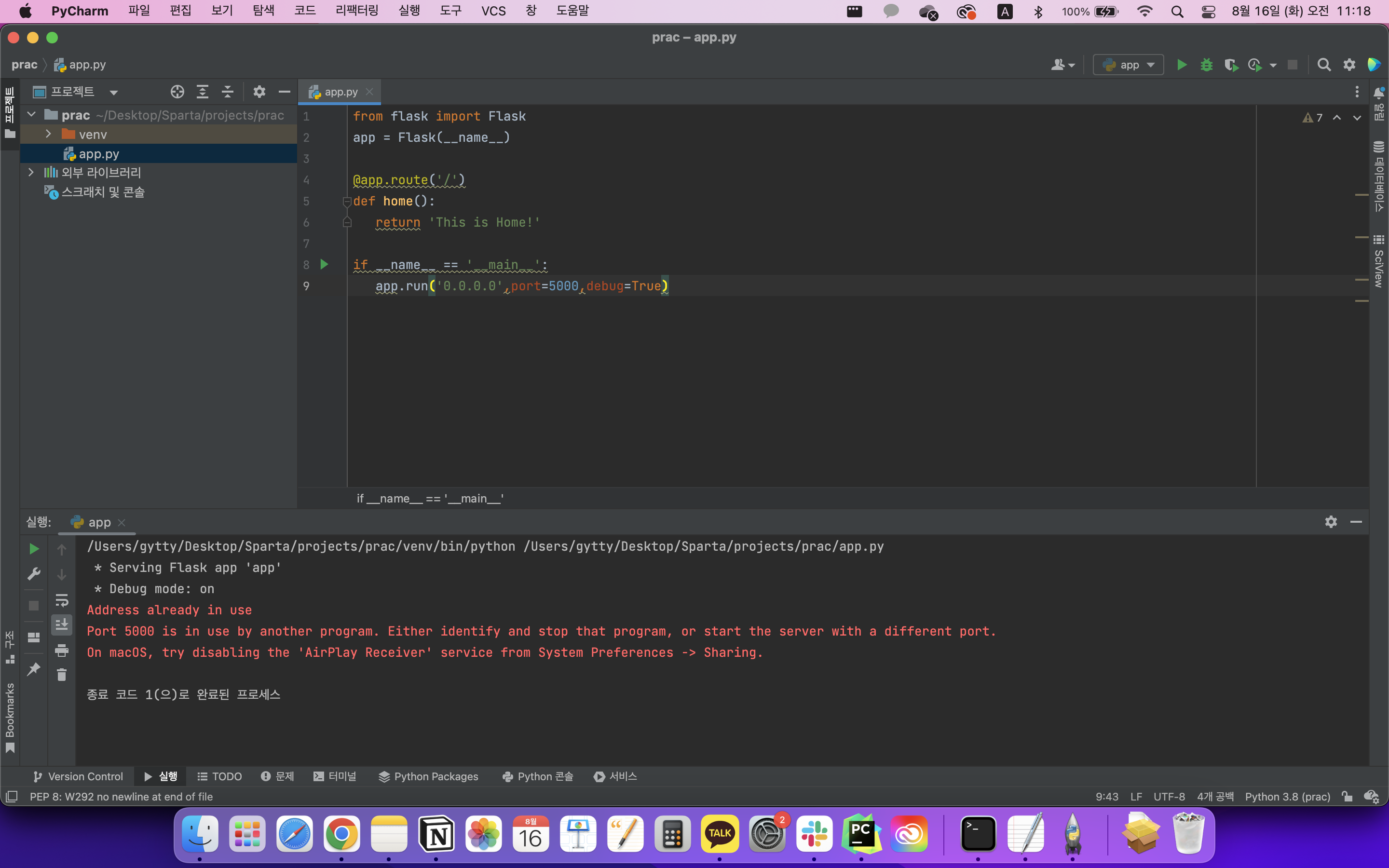Close the app.py editor tab
Image resolution: width=1389 pixels, height=868 pixels.
(x=369, y=92)
